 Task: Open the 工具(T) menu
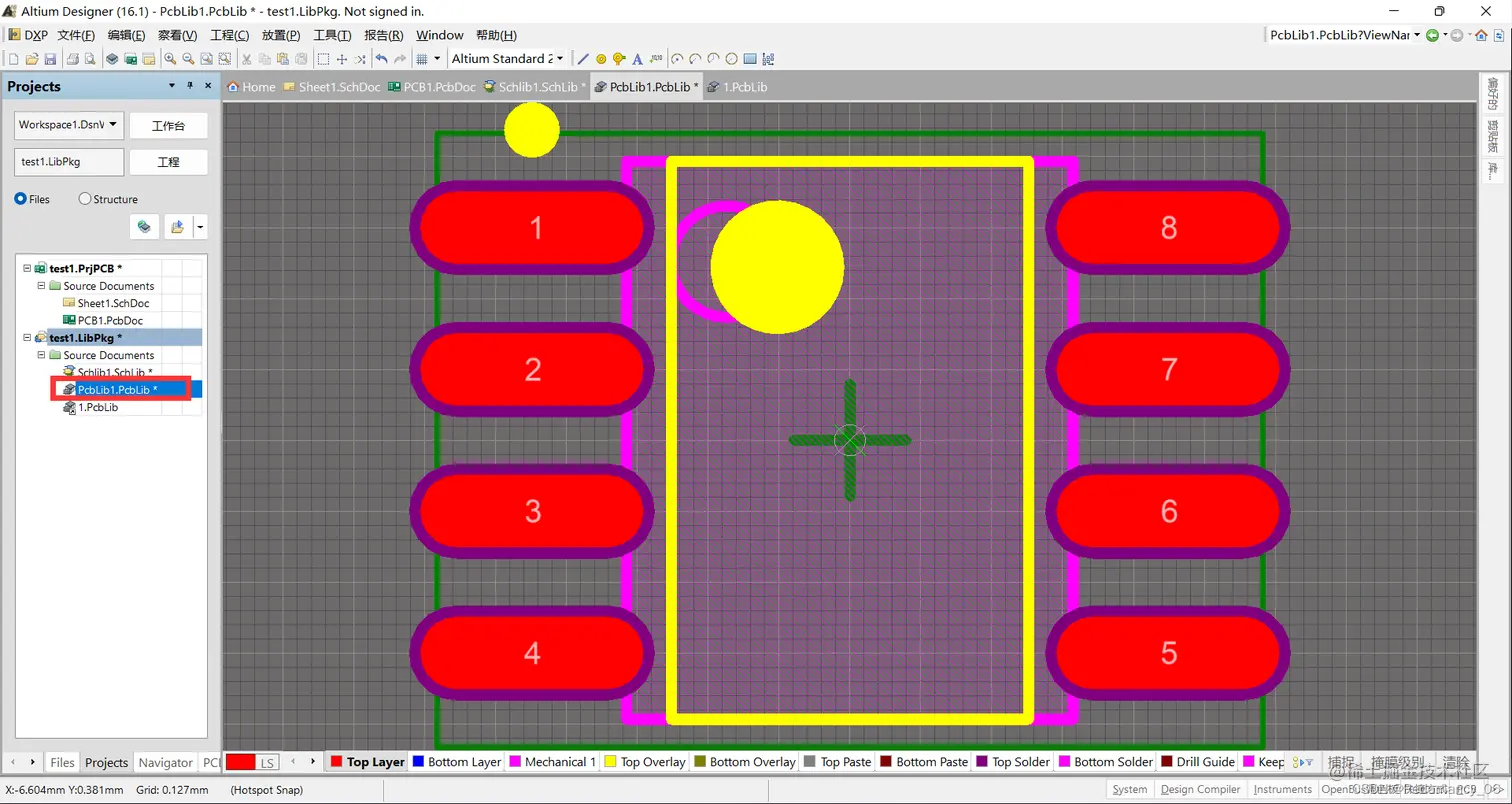pos(332,35)
